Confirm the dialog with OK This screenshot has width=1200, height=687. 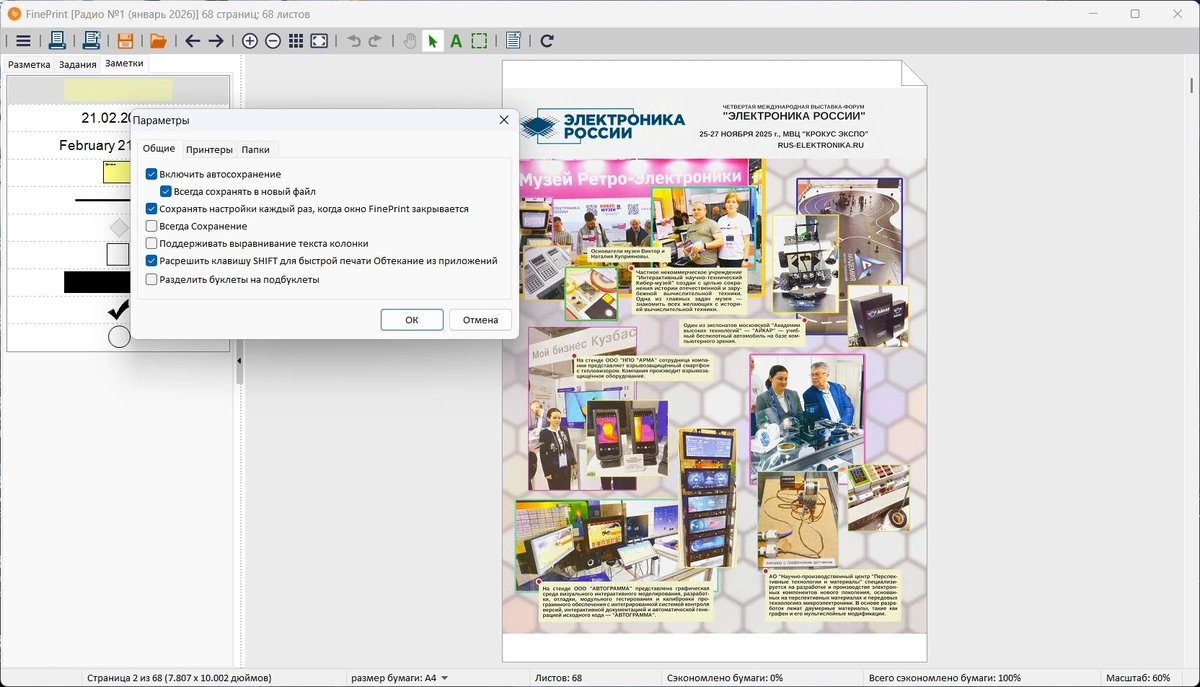click(x=412, y=320)
